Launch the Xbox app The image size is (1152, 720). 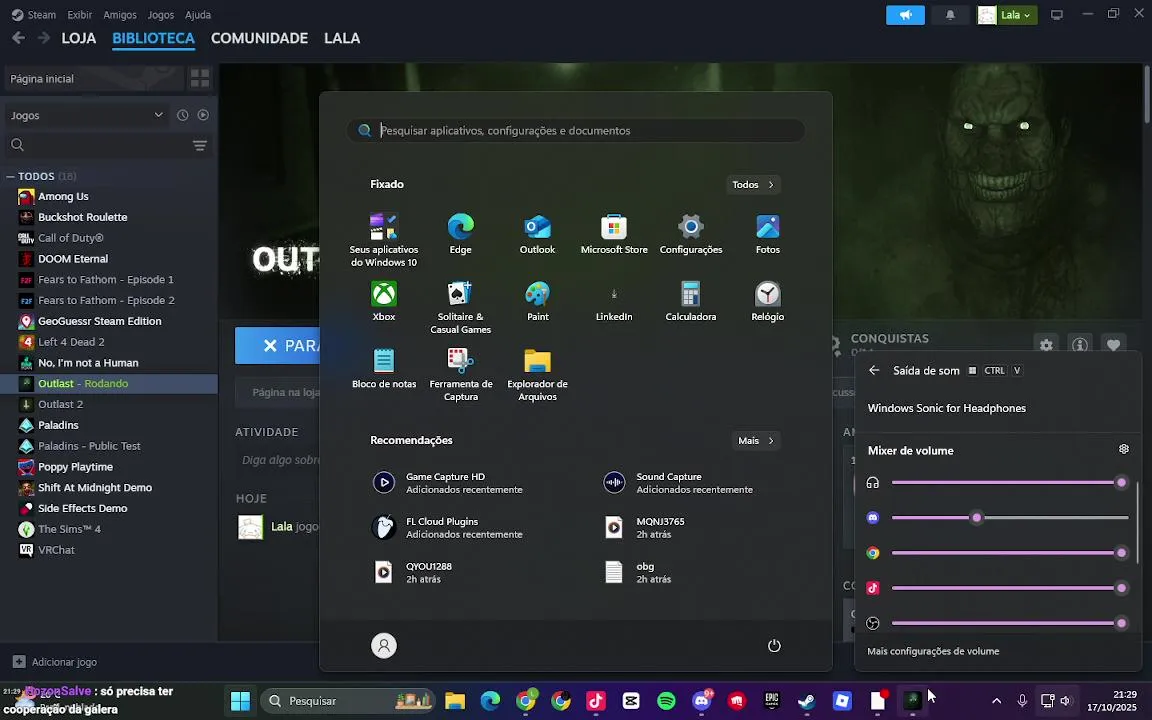tap(384, 301)
